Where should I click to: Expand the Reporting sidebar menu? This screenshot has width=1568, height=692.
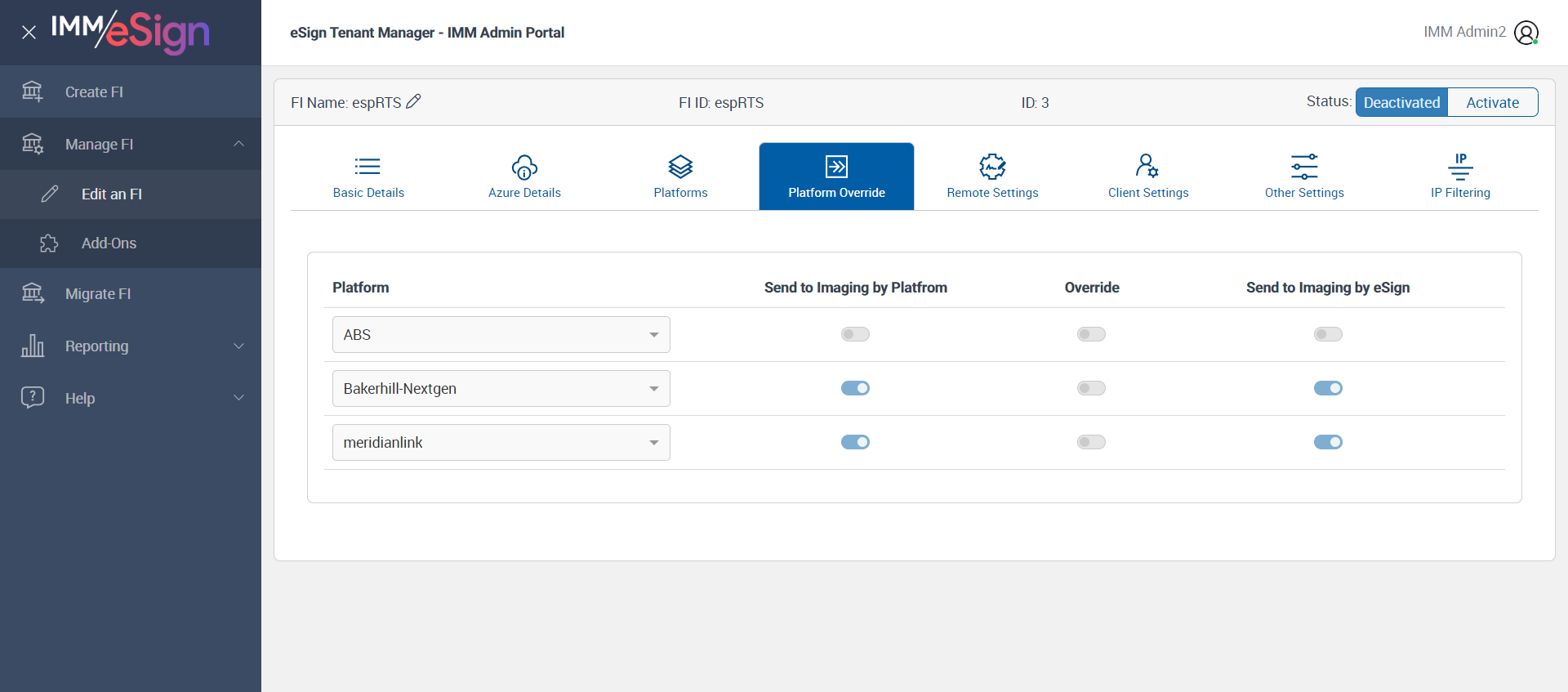[x=131, y=346]
